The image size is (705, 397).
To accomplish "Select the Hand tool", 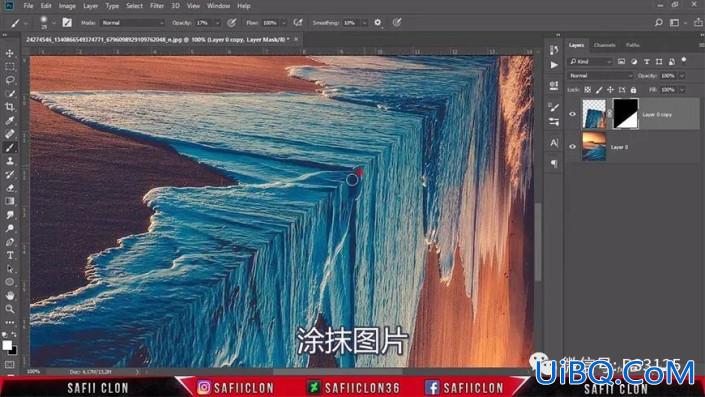I will [9, 296].
